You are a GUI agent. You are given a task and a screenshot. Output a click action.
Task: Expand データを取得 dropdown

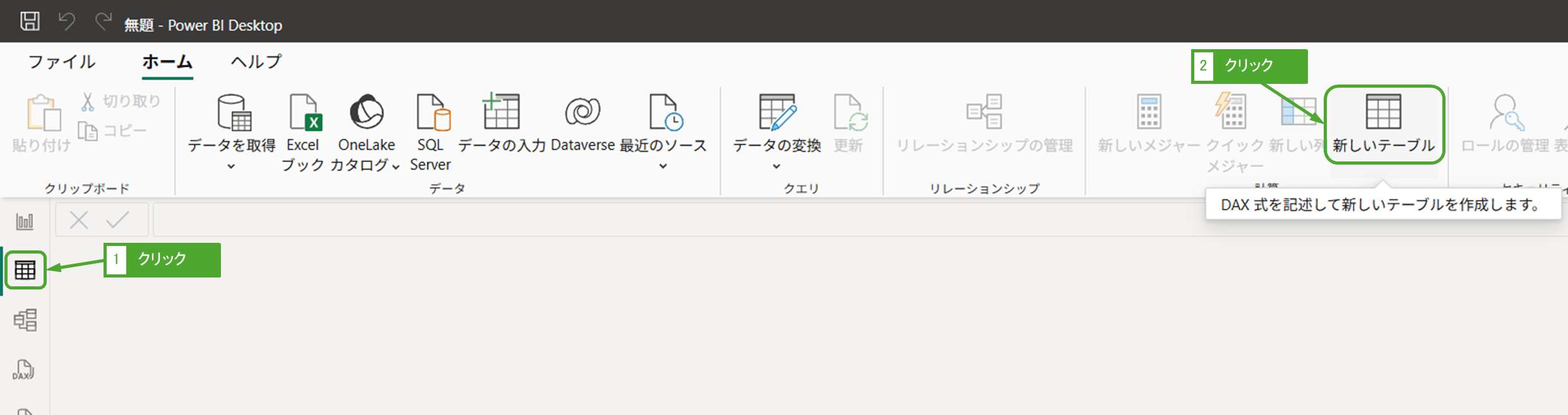(231, 166)
